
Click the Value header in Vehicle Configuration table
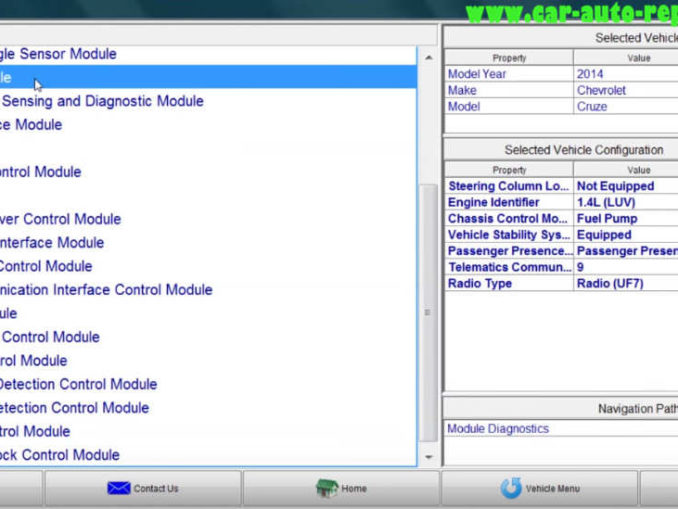638,170
